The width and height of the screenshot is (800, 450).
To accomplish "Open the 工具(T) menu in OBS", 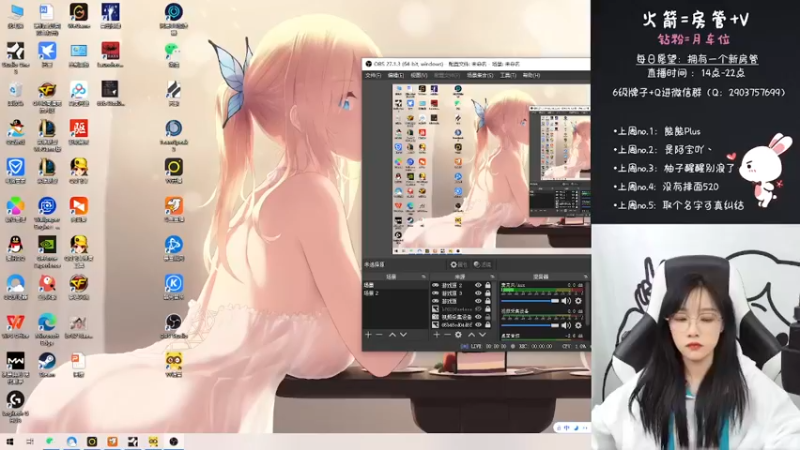I will 508,76.
